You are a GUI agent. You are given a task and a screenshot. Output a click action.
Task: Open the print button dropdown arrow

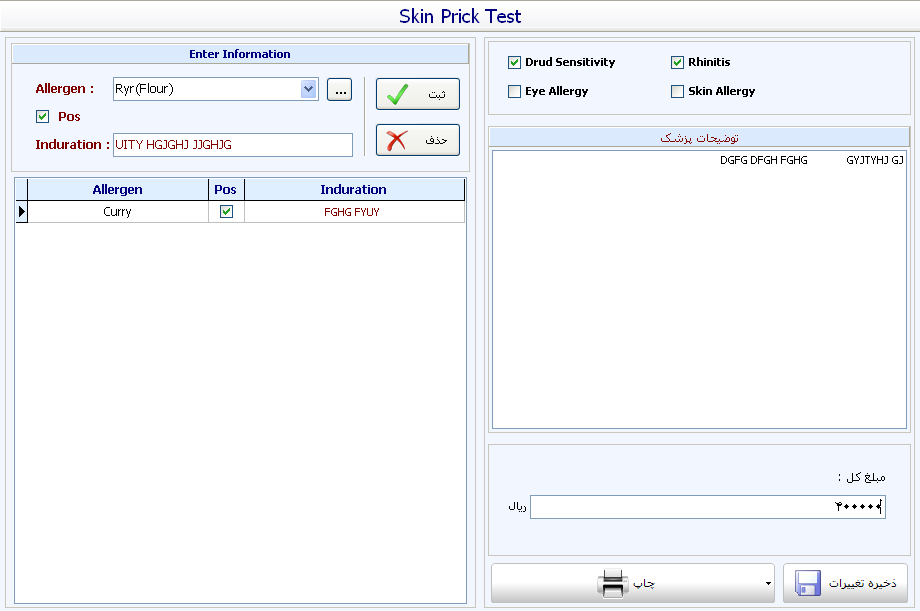coord(767,583)
